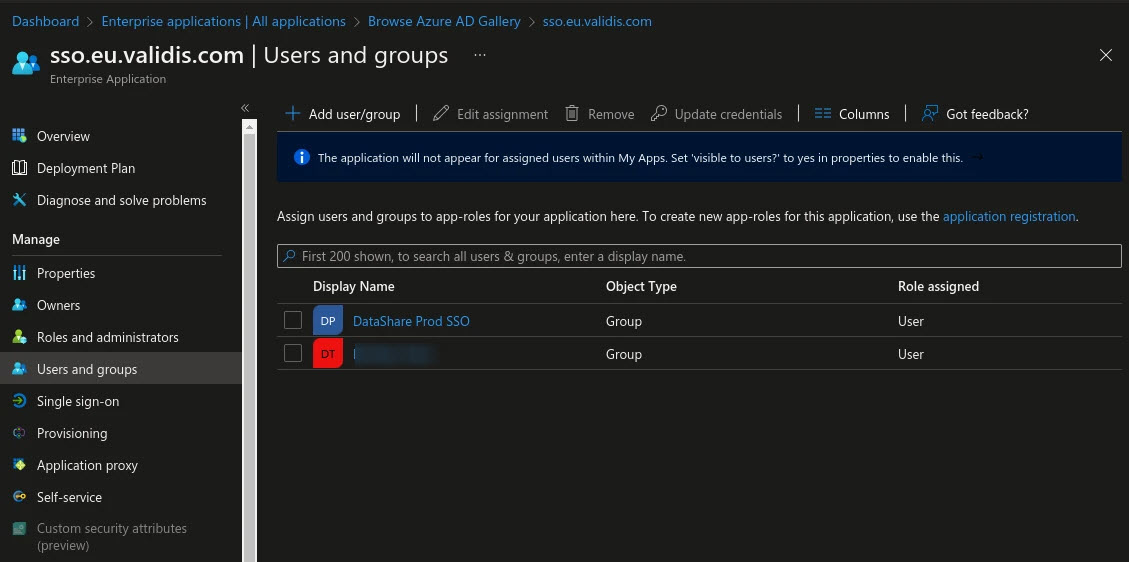
Task: Click the pencil icon for Edit assignment
Action: pos(441,114)
